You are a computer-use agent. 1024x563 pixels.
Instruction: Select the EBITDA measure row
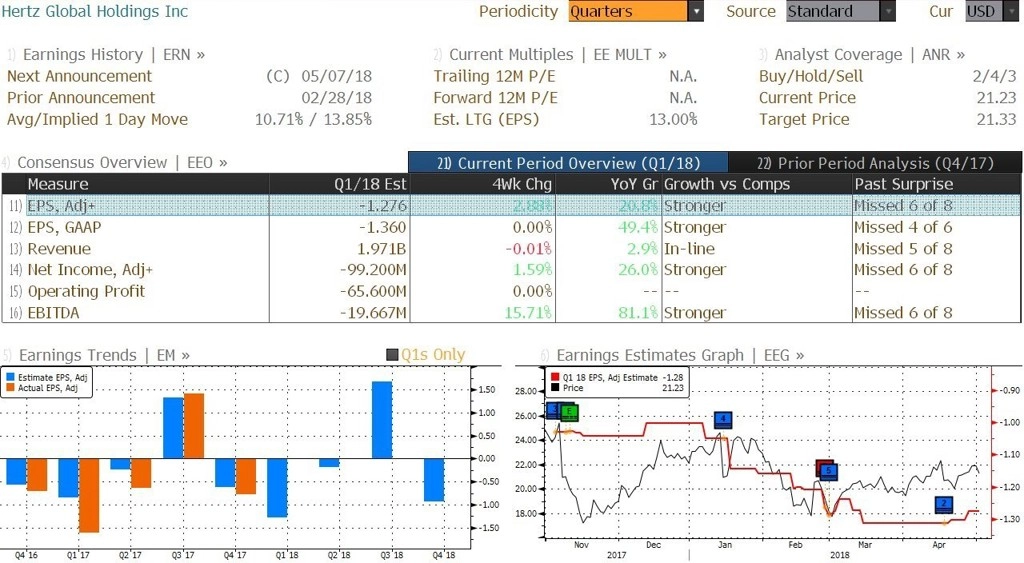(511, 313)
